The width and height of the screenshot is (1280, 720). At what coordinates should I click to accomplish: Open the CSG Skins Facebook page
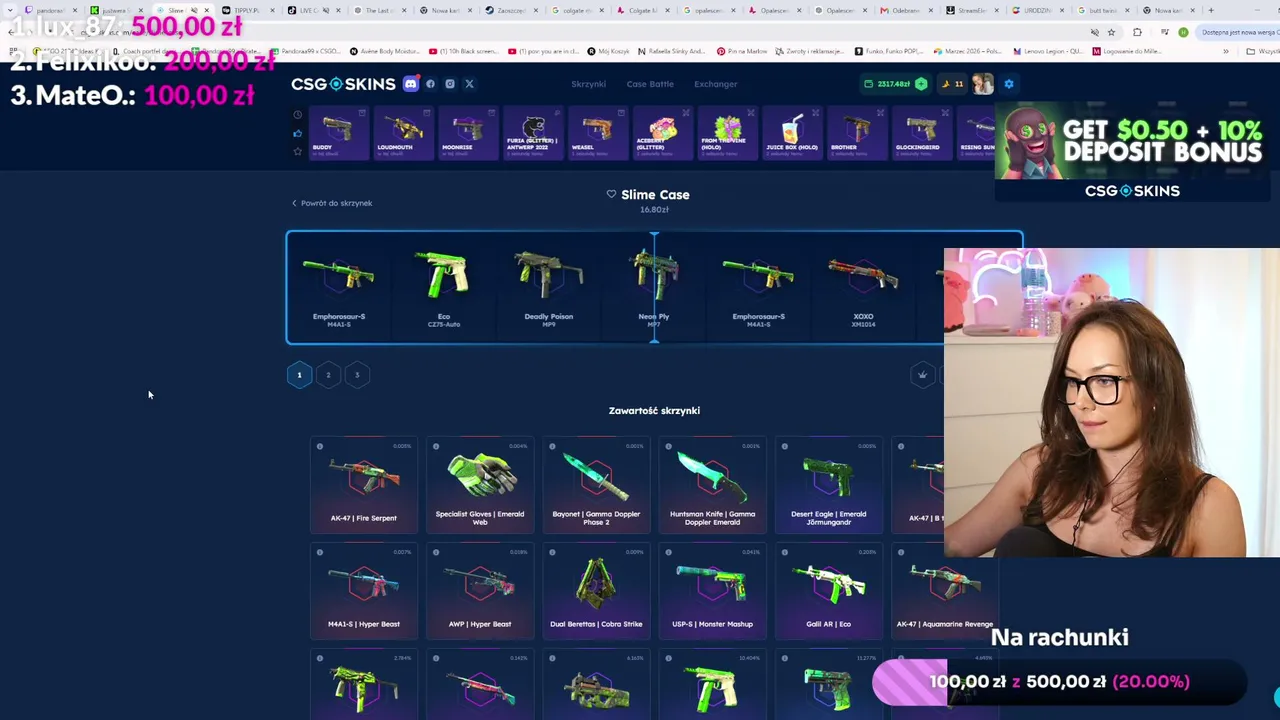(x=431, y=84)
